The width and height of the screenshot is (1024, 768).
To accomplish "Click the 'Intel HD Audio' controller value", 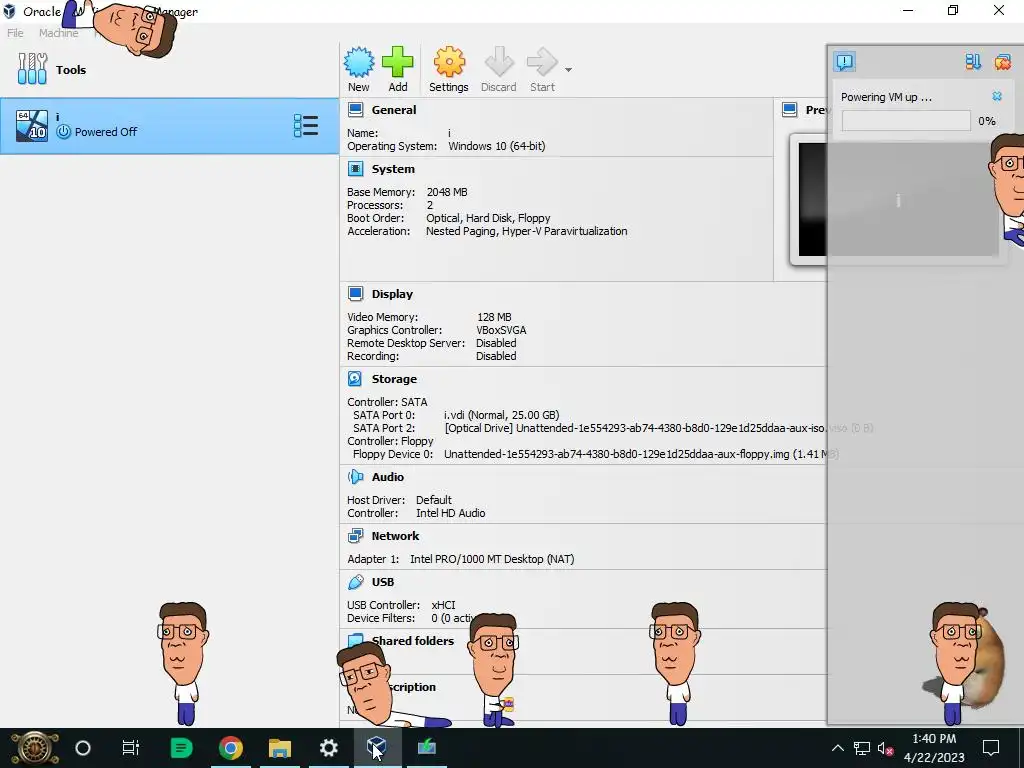I will 451,513.
